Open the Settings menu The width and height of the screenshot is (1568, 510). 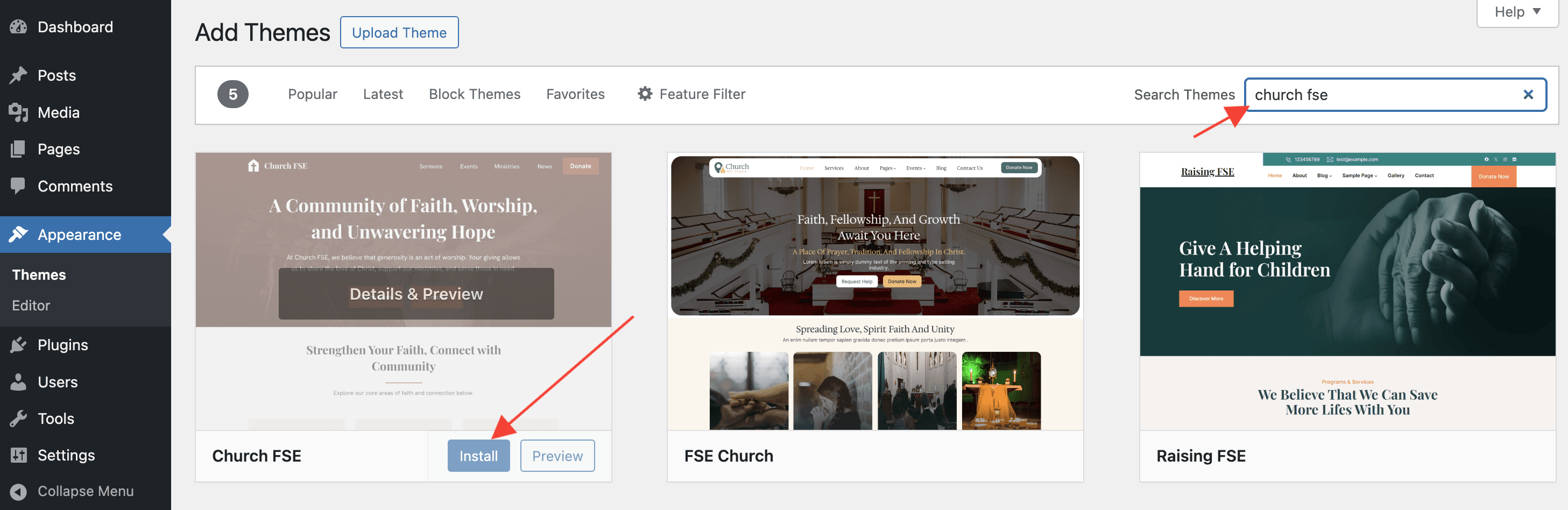pyautogui.click(x=85, y=455)
